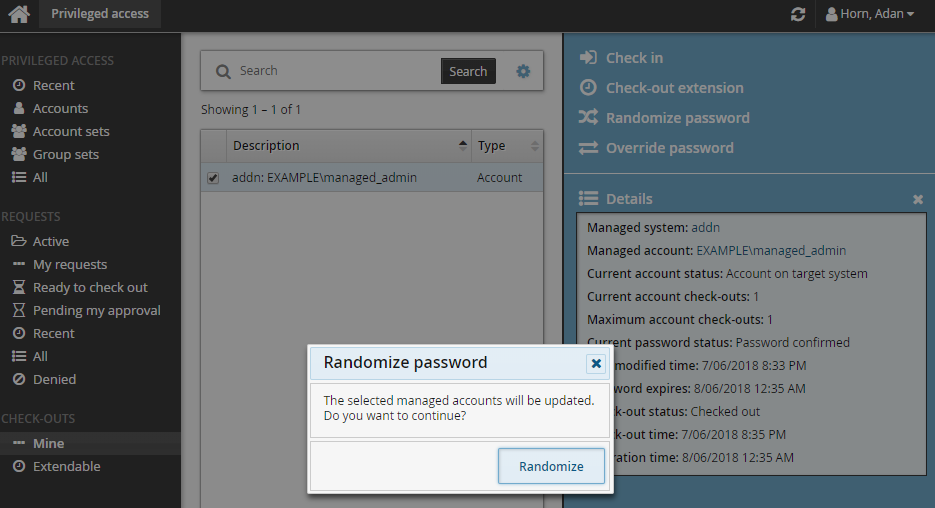The image size is (935, 508).
Task: Open the EXAMPLE\managed_admin managed account link
Action: (771, 251)
